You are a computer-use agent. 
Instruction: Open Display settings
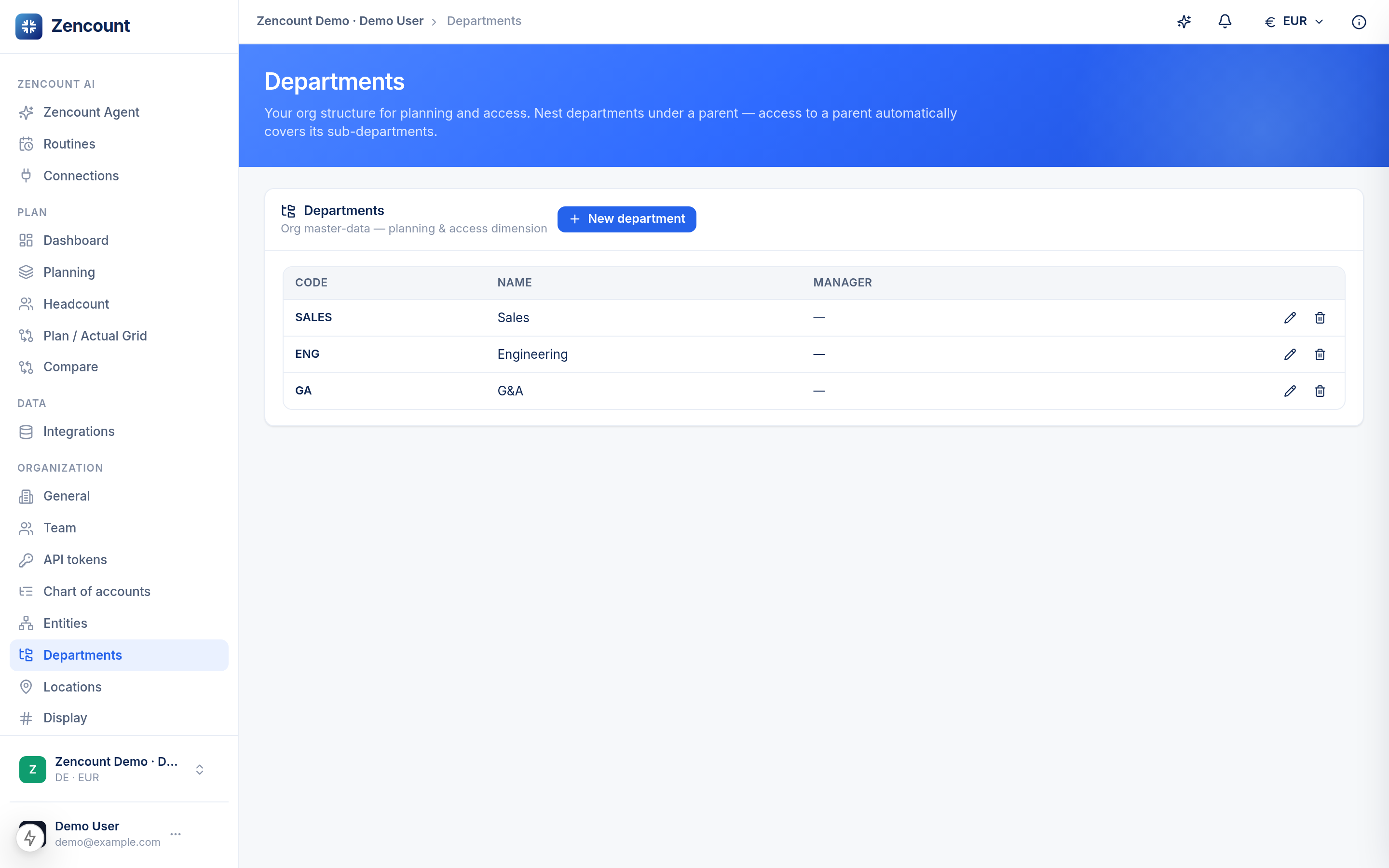[x=119, y=718]
